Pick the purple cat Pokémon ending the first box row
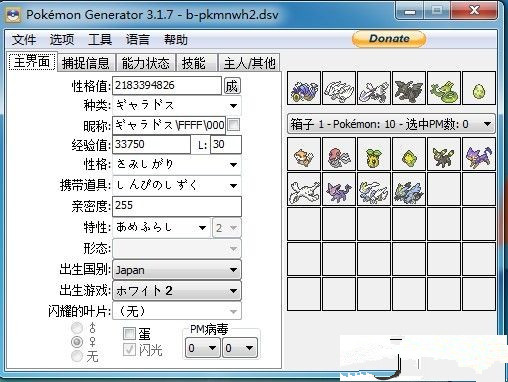 [x=479, y=154]
